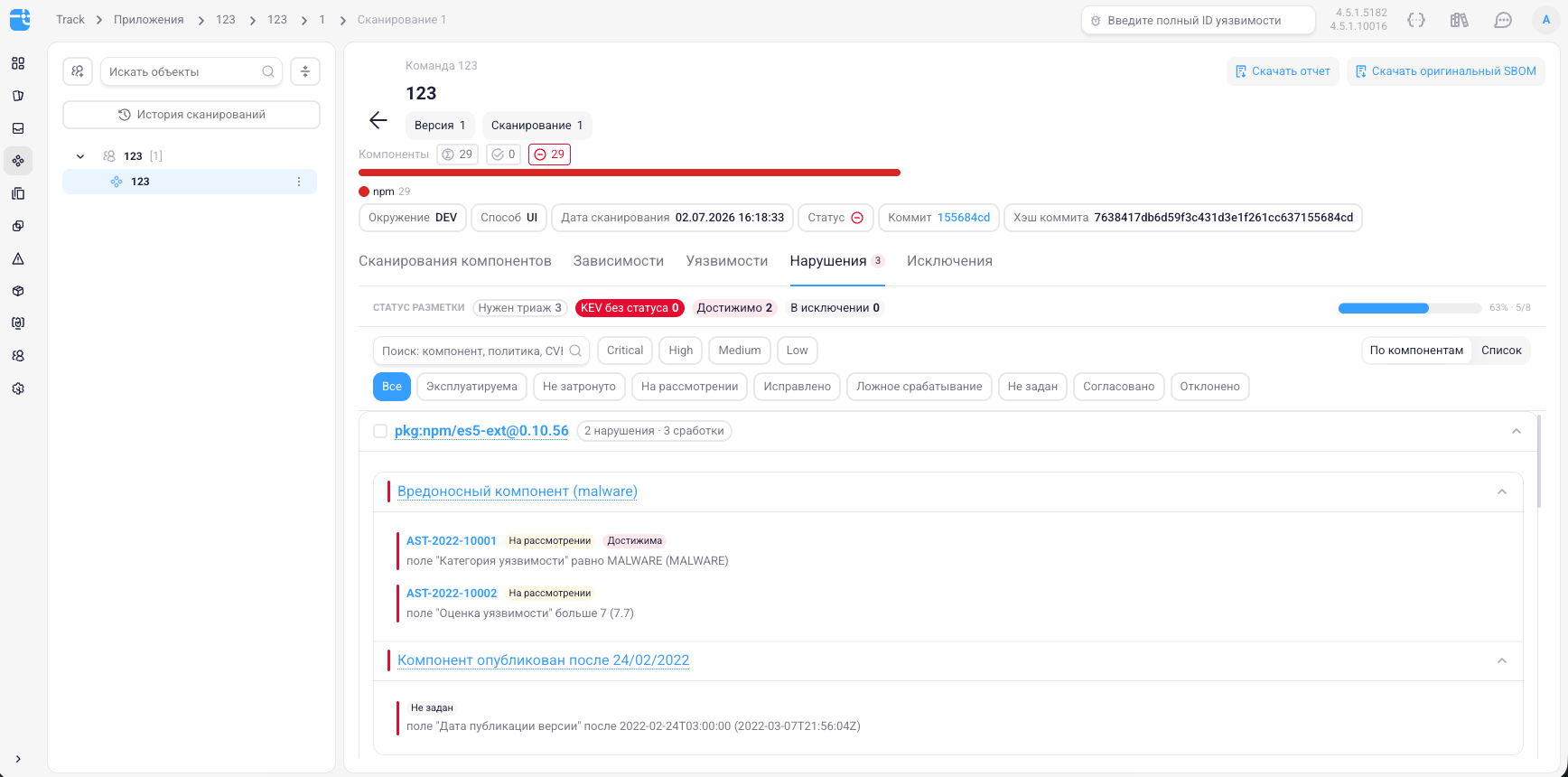The width and height of the screenshot is (1568, 777).
Task: Toggle the Critical severity filter
Action: click(625, 351)
